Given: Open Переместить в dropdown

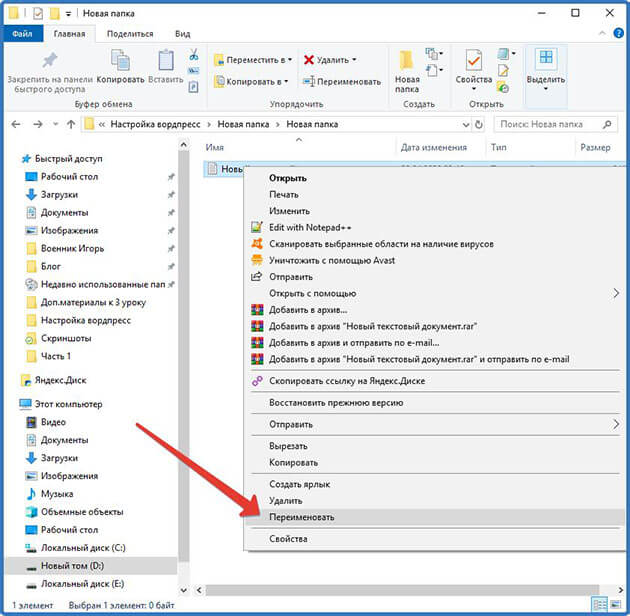Looking at the screenshot, I should 253,60.
